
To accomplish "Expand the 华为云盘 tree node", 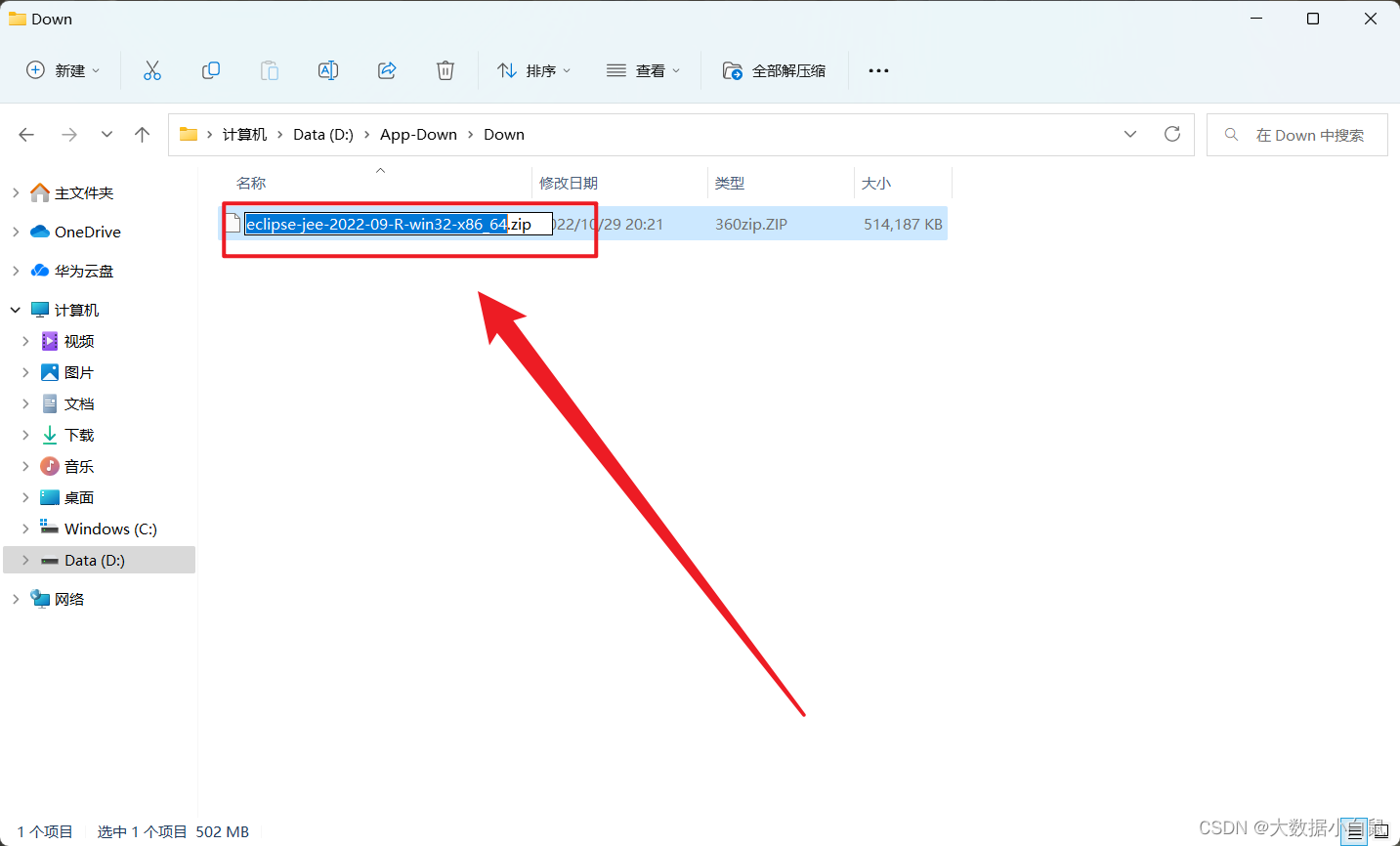I will coord(16,272).
